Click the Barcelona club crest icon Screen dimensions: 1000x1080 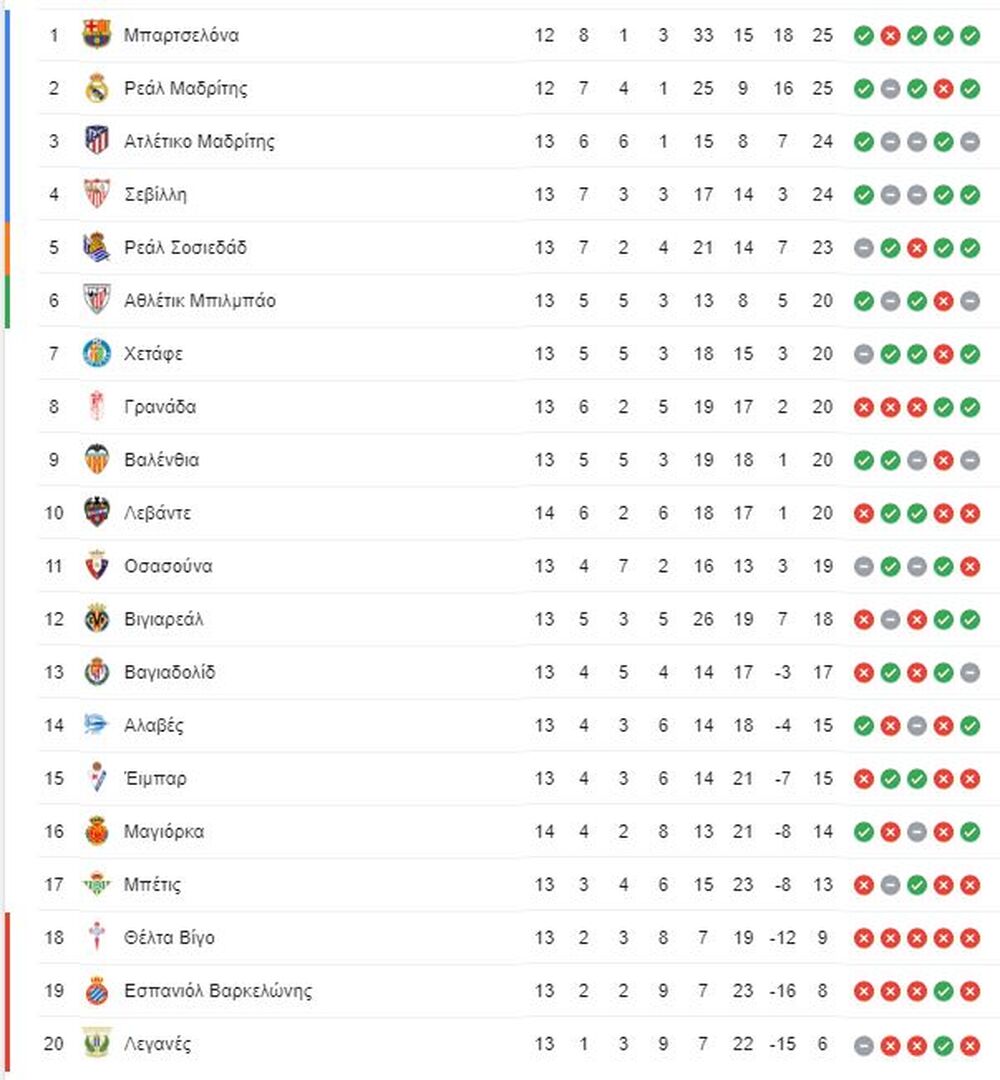(x=96, y=34)
